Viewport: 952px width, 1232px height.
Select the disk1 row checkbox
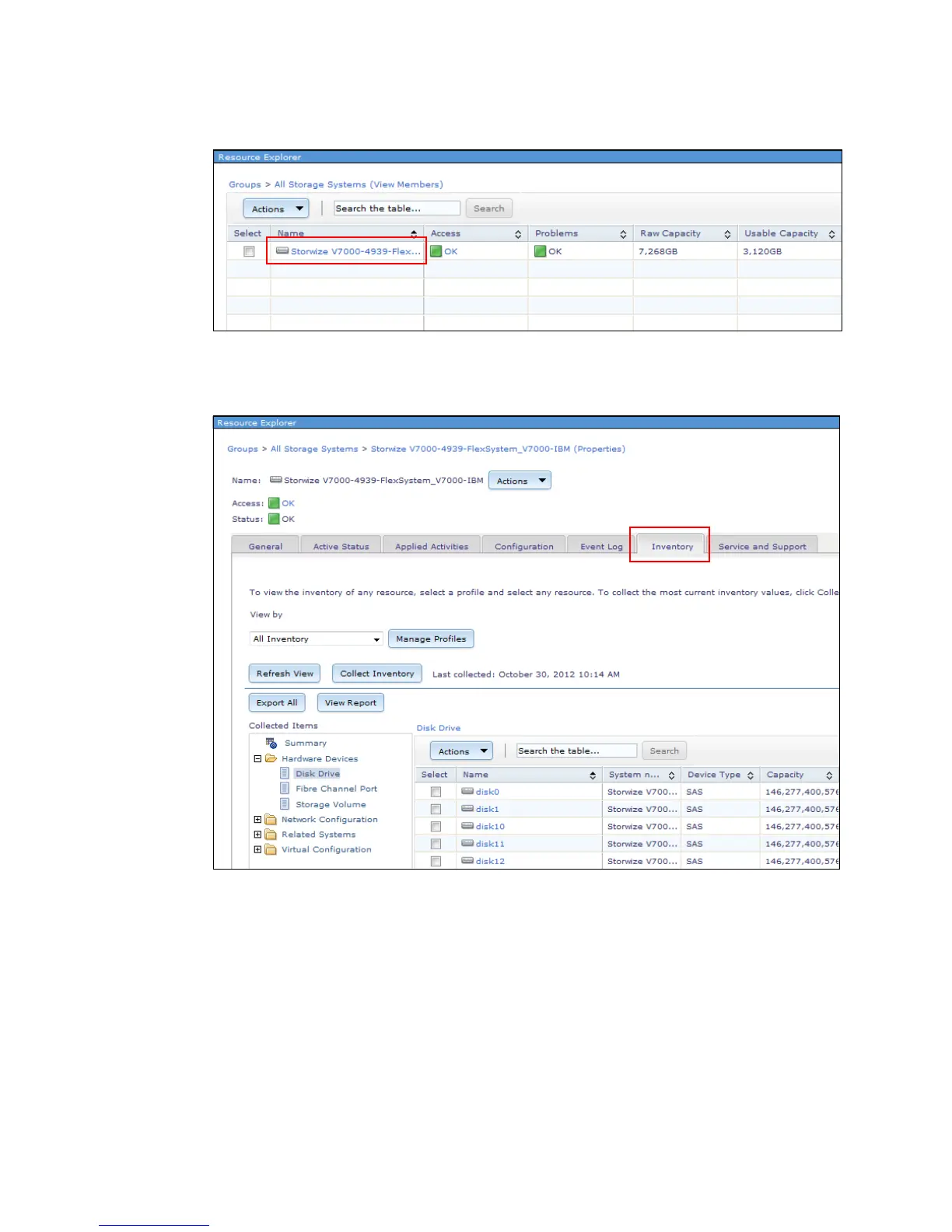(x=436, y=809)
